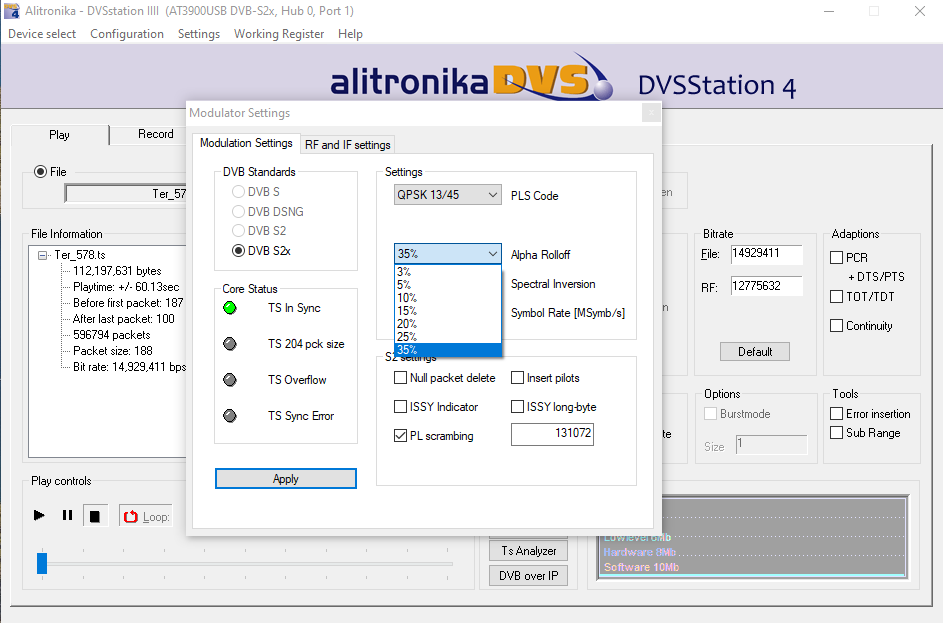Image resolution: width=943 pixels, height=623 pixels.
Task: Click the TS 204 pck size indicator
Action: click(230, 344)
